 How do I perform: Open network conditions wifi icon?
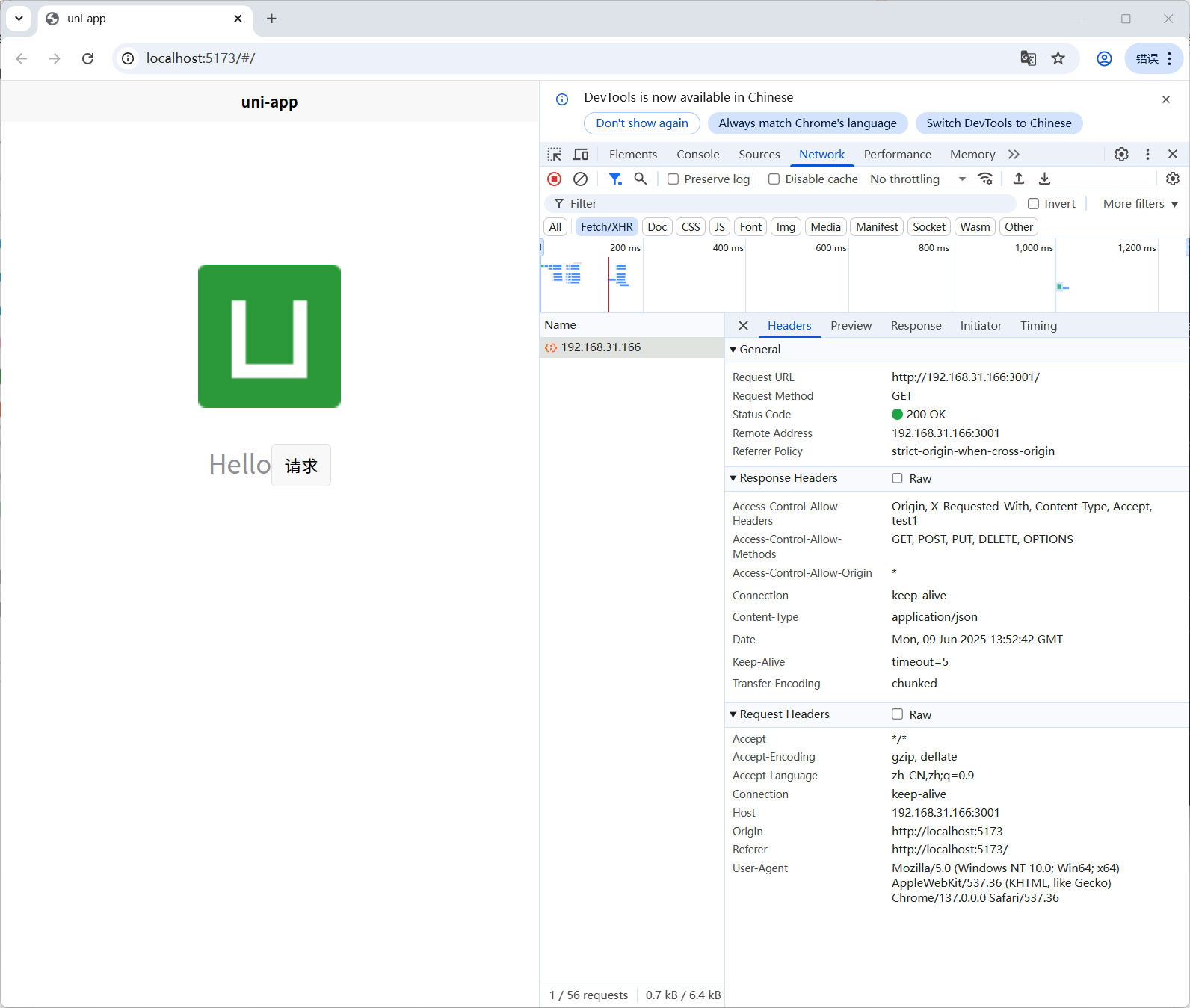click(x=985, y=179)
